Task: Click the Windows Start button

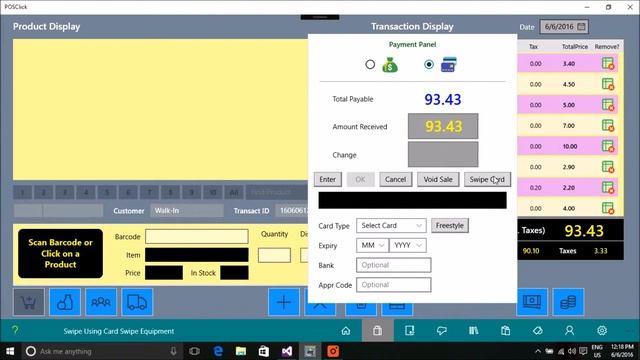Action: tap(10, 351)
